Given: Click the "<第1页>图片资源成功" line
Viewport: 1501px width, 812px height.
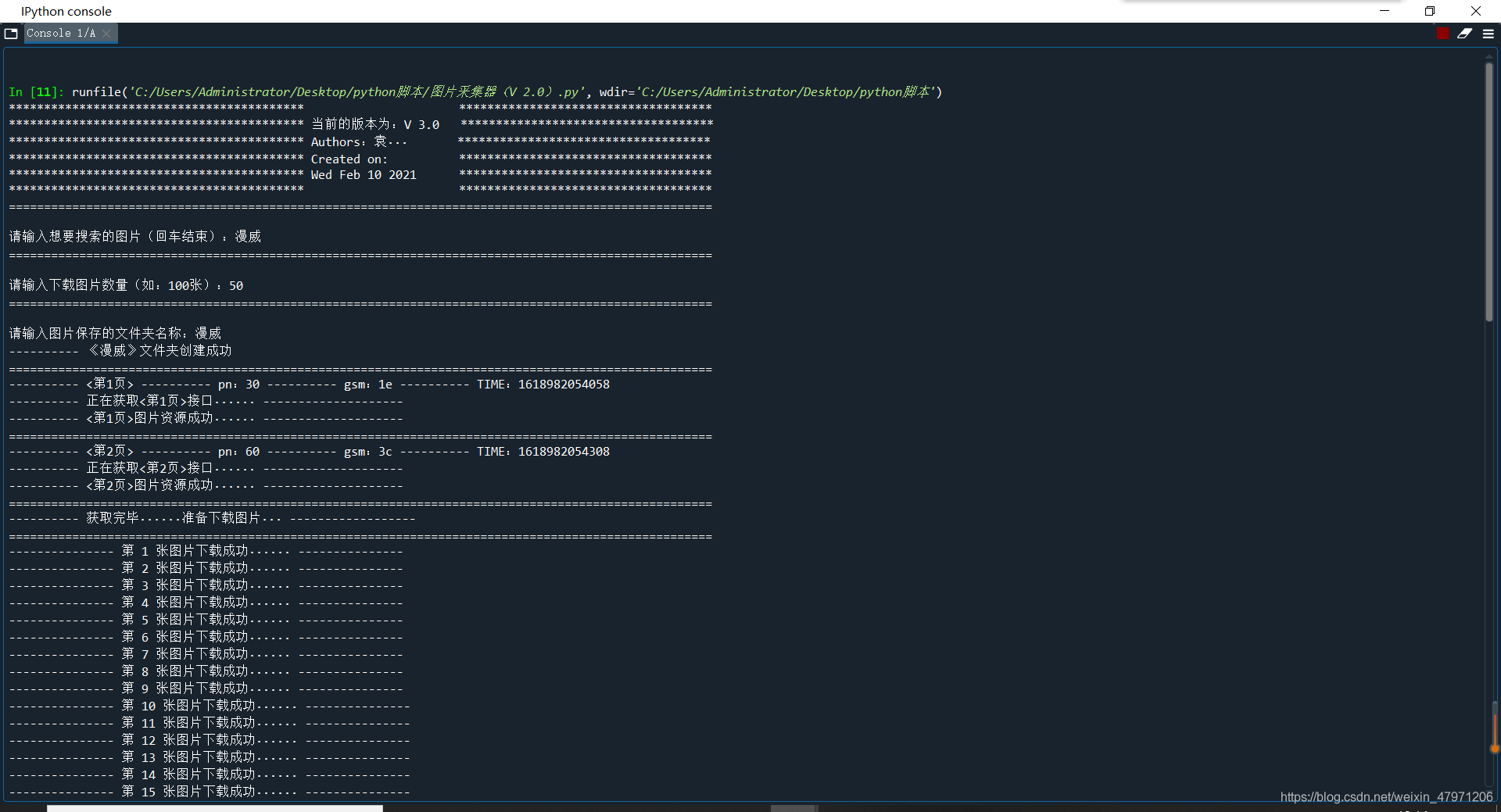Looking at the screenshot, I should pos(206,418).
